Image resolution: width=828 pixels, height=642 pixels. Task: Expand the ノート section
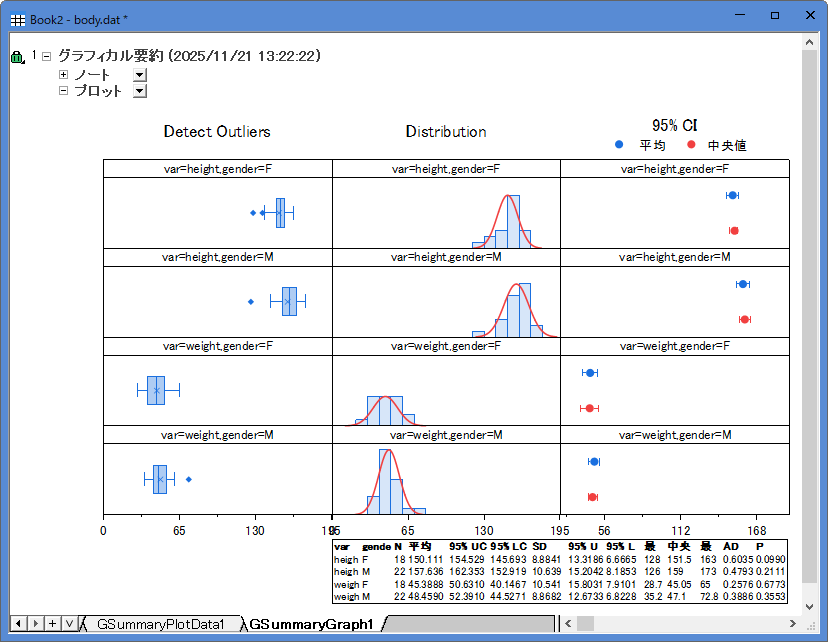coord(64,74)
